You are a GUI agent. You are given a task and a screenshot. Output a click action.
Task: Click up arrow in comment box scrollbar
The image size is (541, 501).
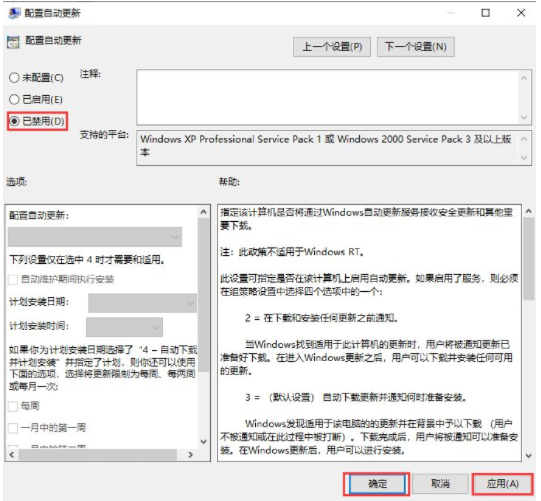pos(524,78)
